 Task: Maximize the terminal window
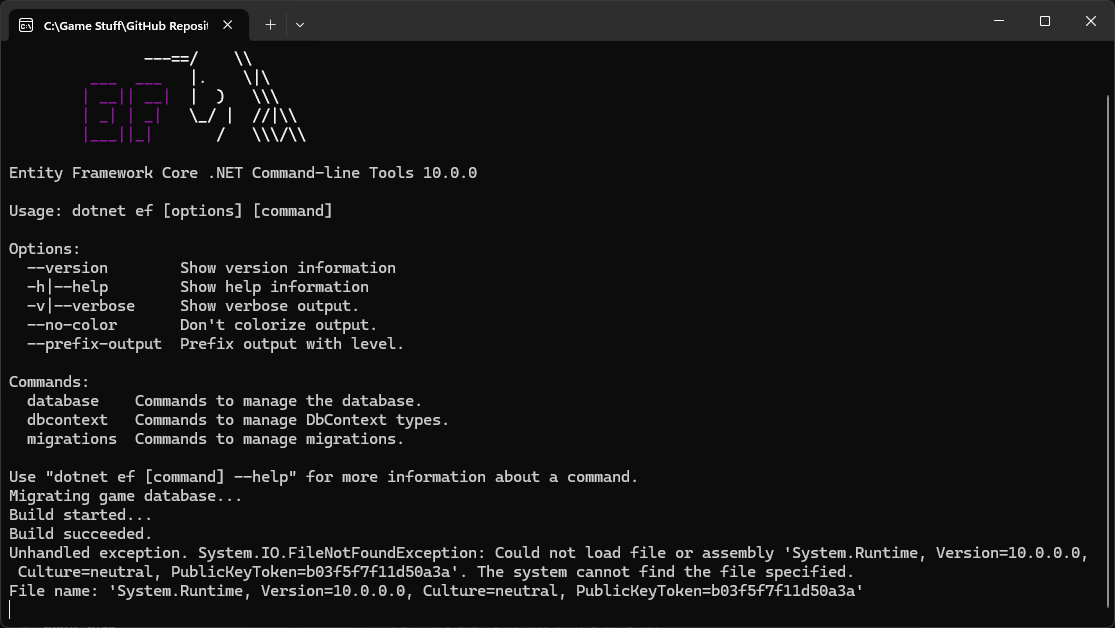click(x=1044, y=21)
